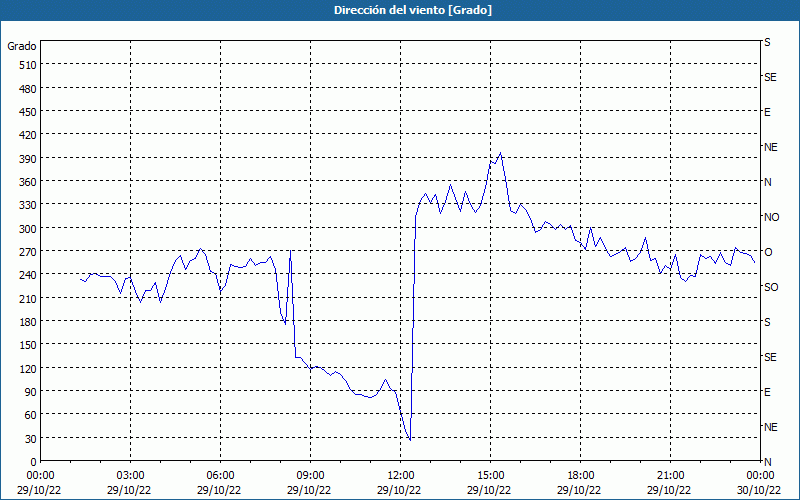This screenshot has height=500, width=800.
Task: Choose the 210 y-axis value
Action: (x=28, y=298)
